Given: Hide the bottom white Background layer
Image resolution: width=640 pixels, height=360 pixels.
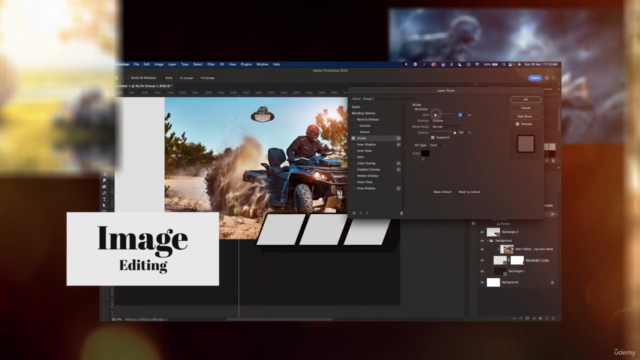Looking at the screenshot, I should click(x=482, y=282).
